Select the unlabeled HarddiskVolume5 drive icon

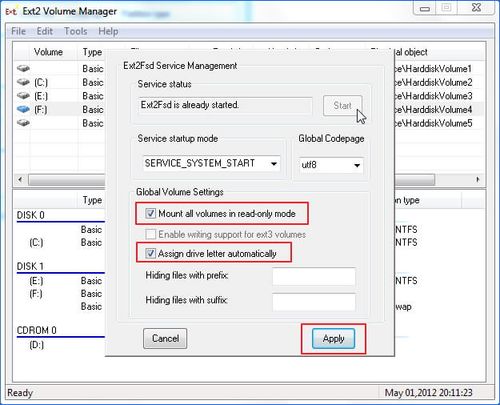pos(23,123)
